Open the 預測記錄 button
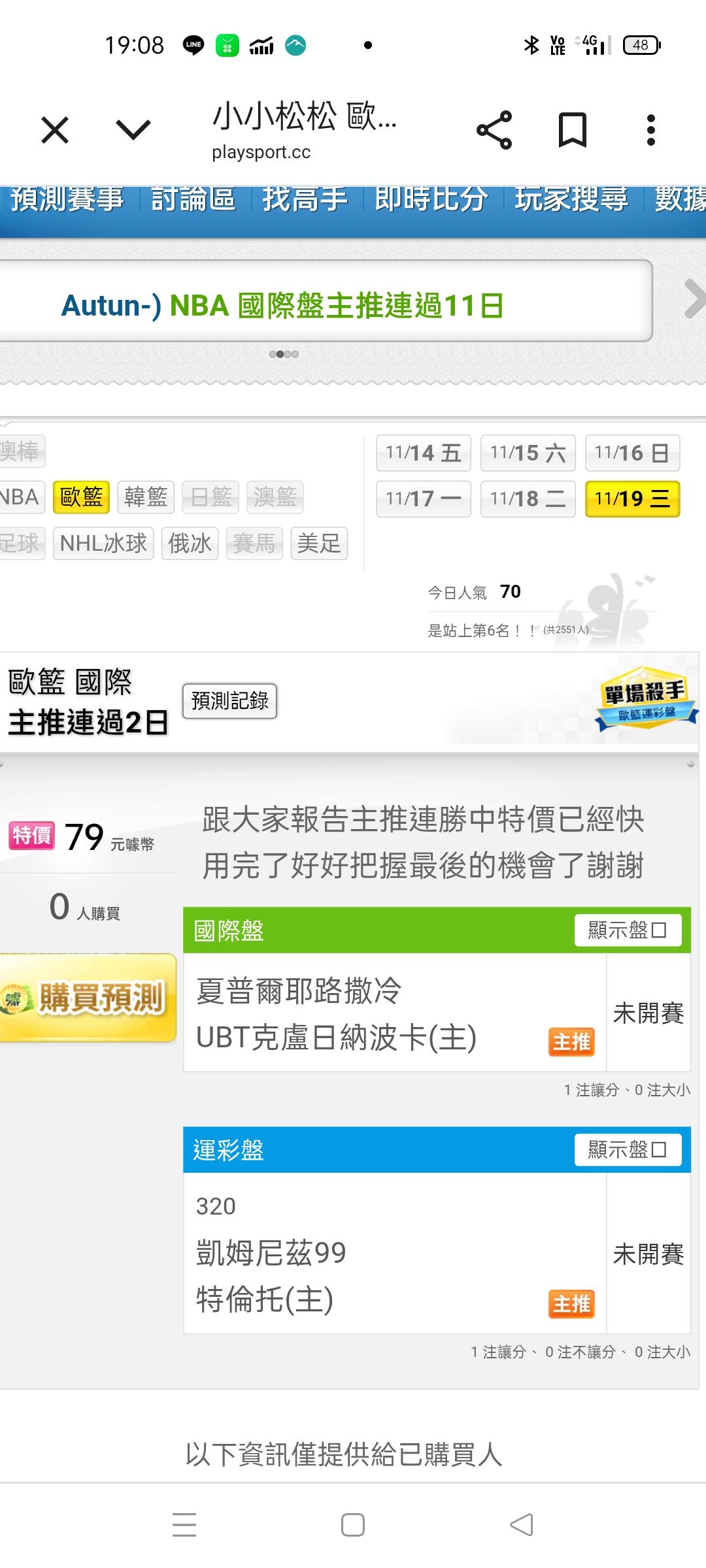 click(x=230, y=701)
